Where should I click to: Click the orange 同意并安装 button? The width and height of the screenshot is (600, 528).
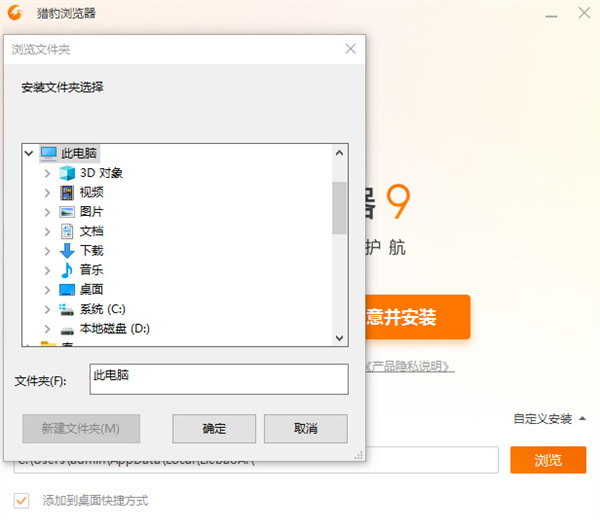coord(418,317)
